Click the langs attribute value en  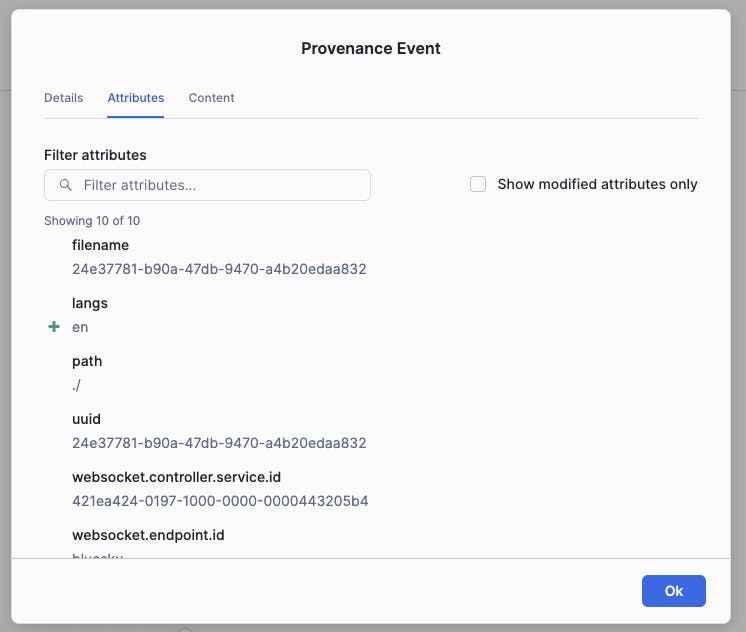point(80,327)
